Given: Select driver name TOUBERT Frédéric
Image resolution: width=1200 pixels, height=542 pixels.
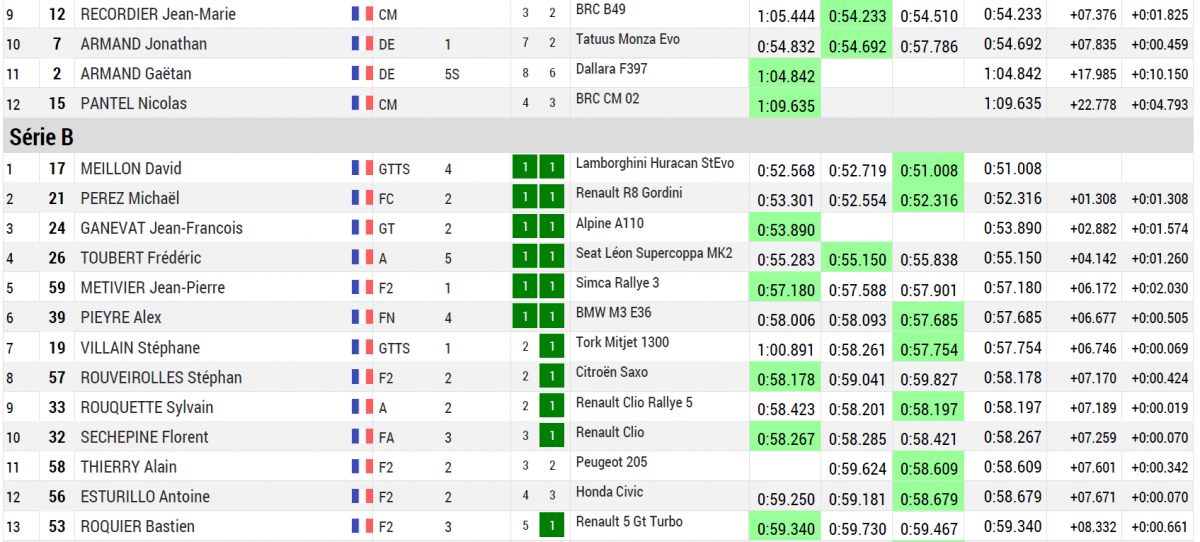Looking at the screenshot, I should coord(140,258).
